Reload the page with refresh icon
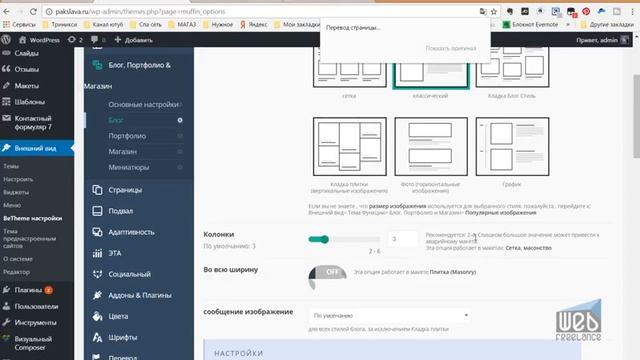The image size is (640, 360). 33,11
